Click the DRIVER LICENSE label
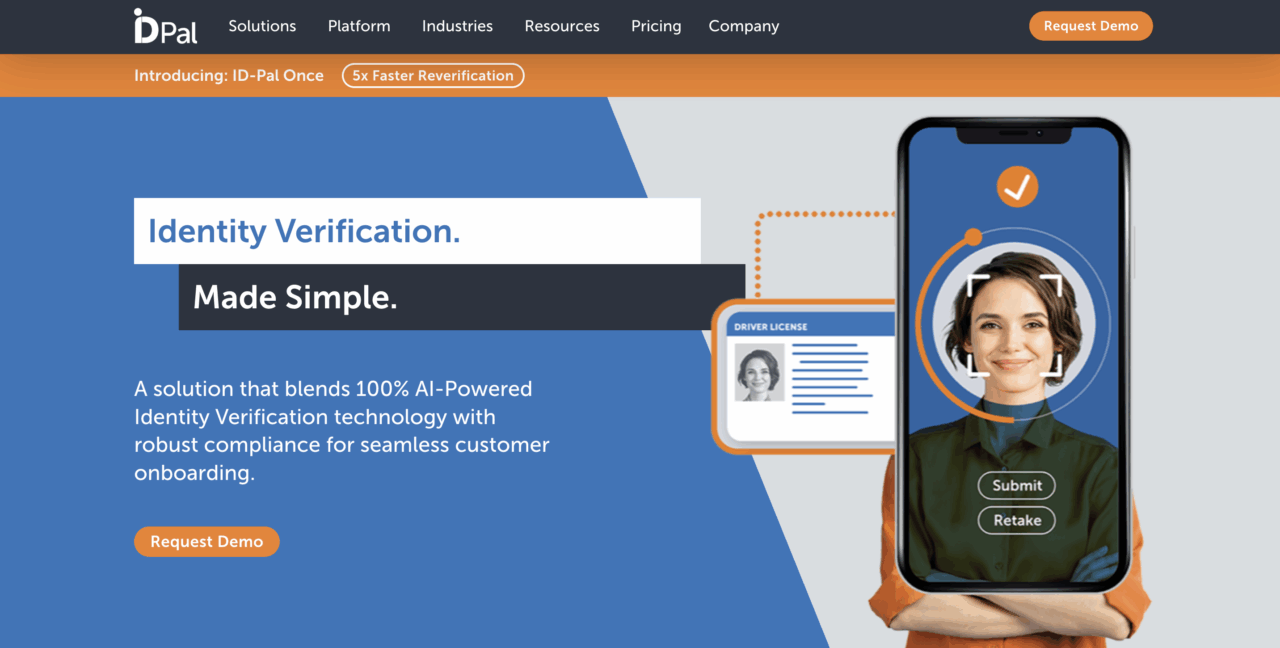The image size is (1280, 648). pos(770,327)
